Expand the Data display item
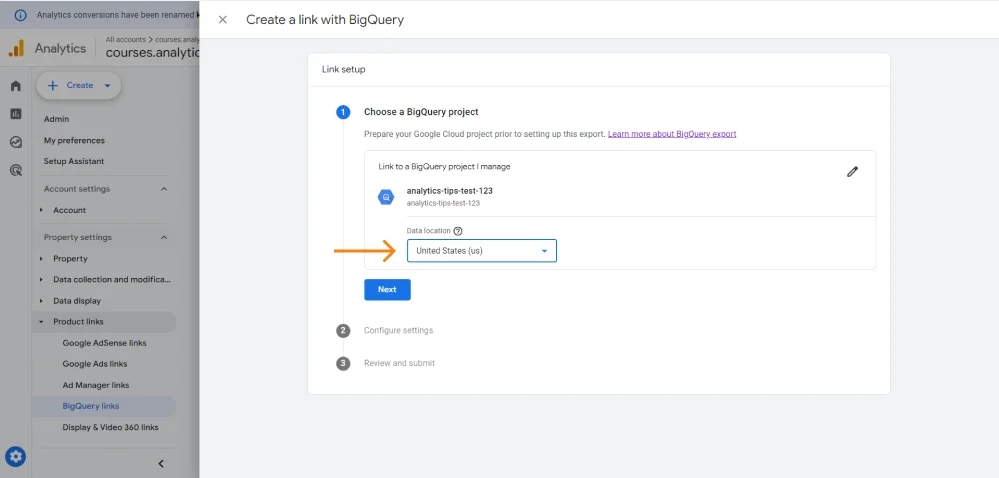999x478 pixels. 41,301
